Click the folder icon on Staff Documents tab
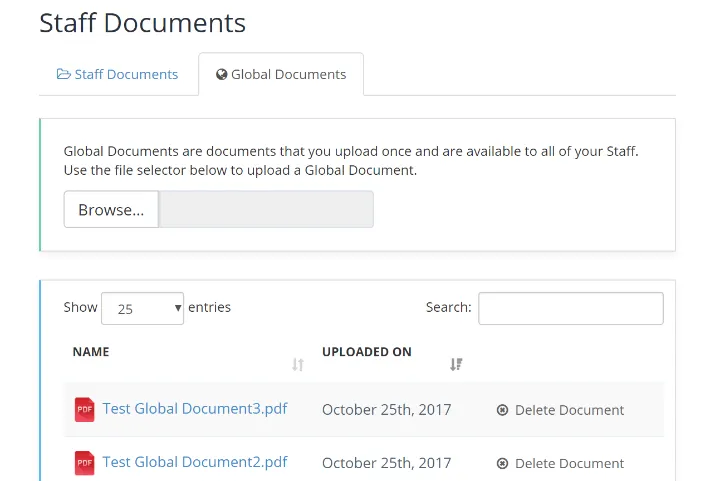Screen dimensions: 720x481 (63, 74)
